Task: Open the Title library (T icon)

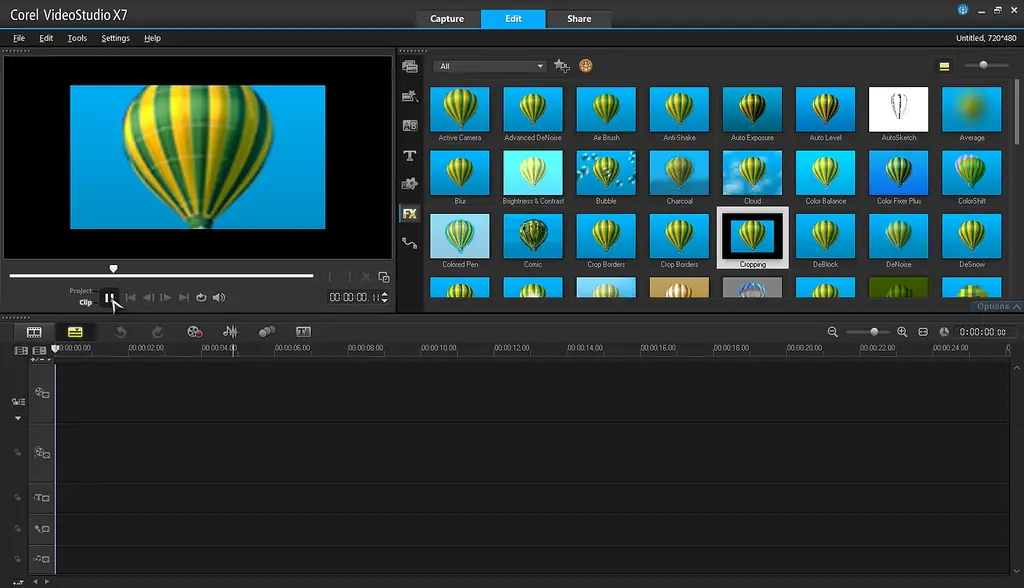Action: (x=409, y=155)
